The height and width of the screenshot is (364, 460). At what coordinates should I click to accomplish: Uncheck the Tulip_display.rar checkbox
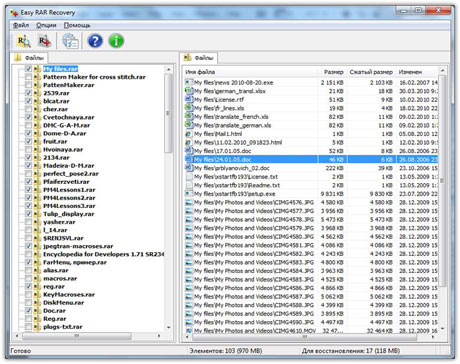[28, 214]
